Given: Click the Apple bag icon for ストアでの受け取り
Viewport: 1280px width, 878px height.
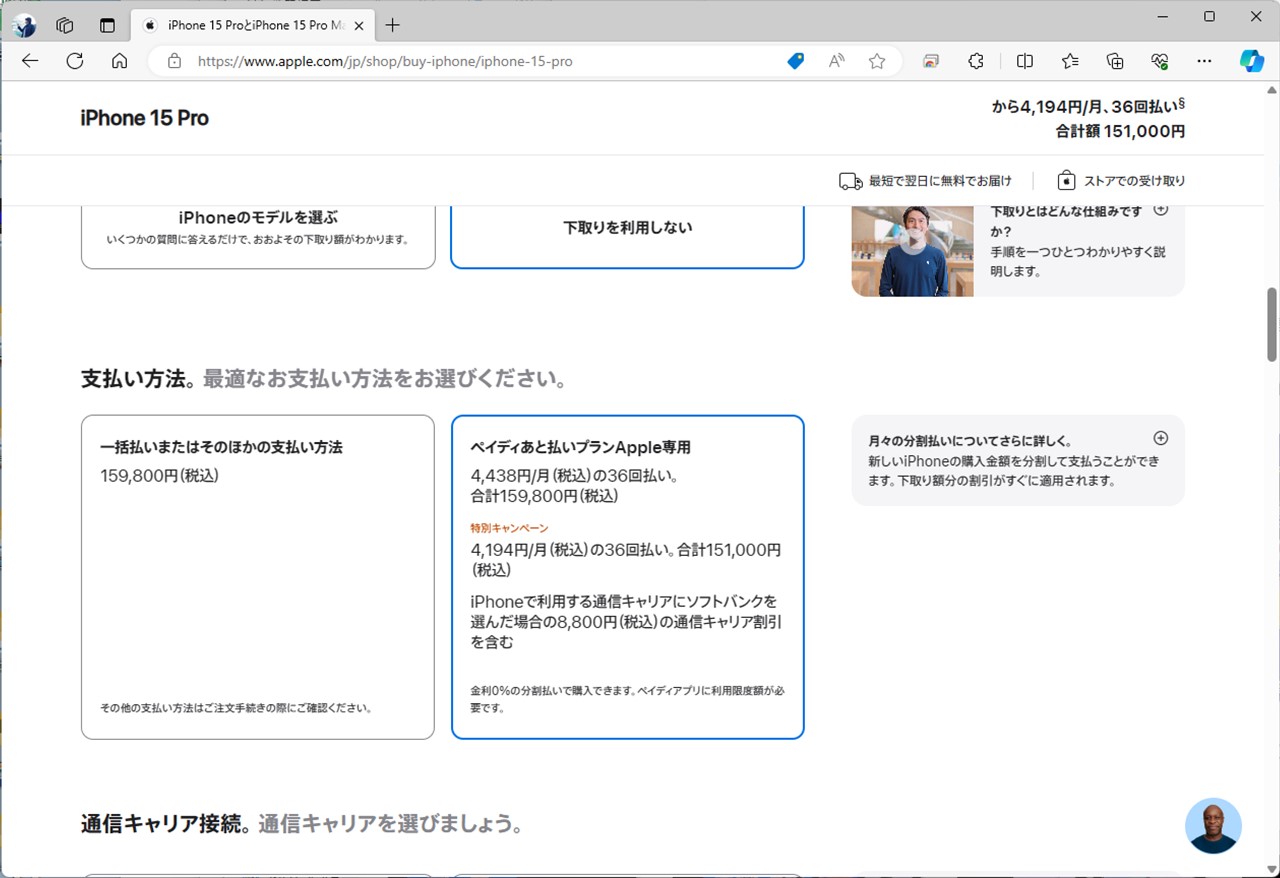Looking at the screenshot, I should click(x=1068, y=181).
